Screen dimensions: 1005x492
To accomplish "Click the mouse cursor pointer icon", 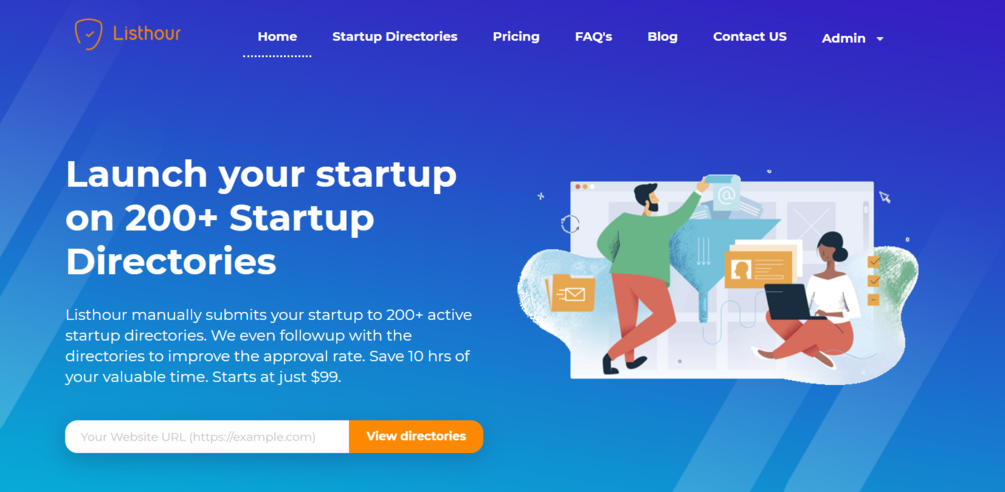I will coord(885,197).
